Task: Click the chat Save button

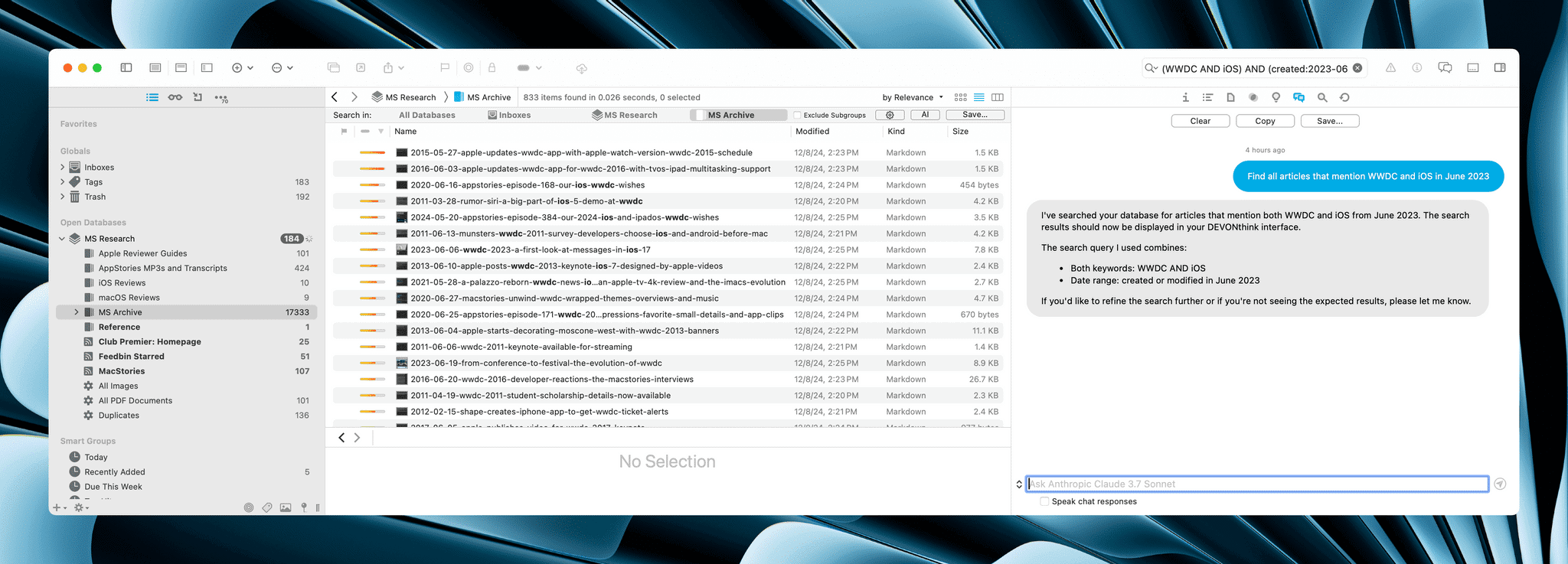Action: pyautogui.click(x=1330, y=121)
